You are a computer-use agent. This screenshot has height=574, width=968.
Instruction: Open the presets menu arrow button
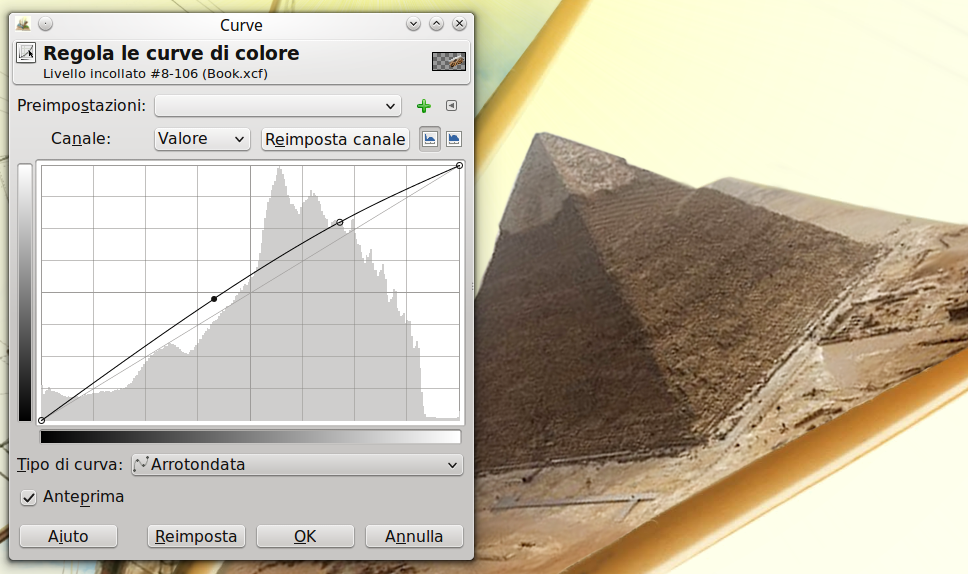pyautogui.click(x=452, y=106)
